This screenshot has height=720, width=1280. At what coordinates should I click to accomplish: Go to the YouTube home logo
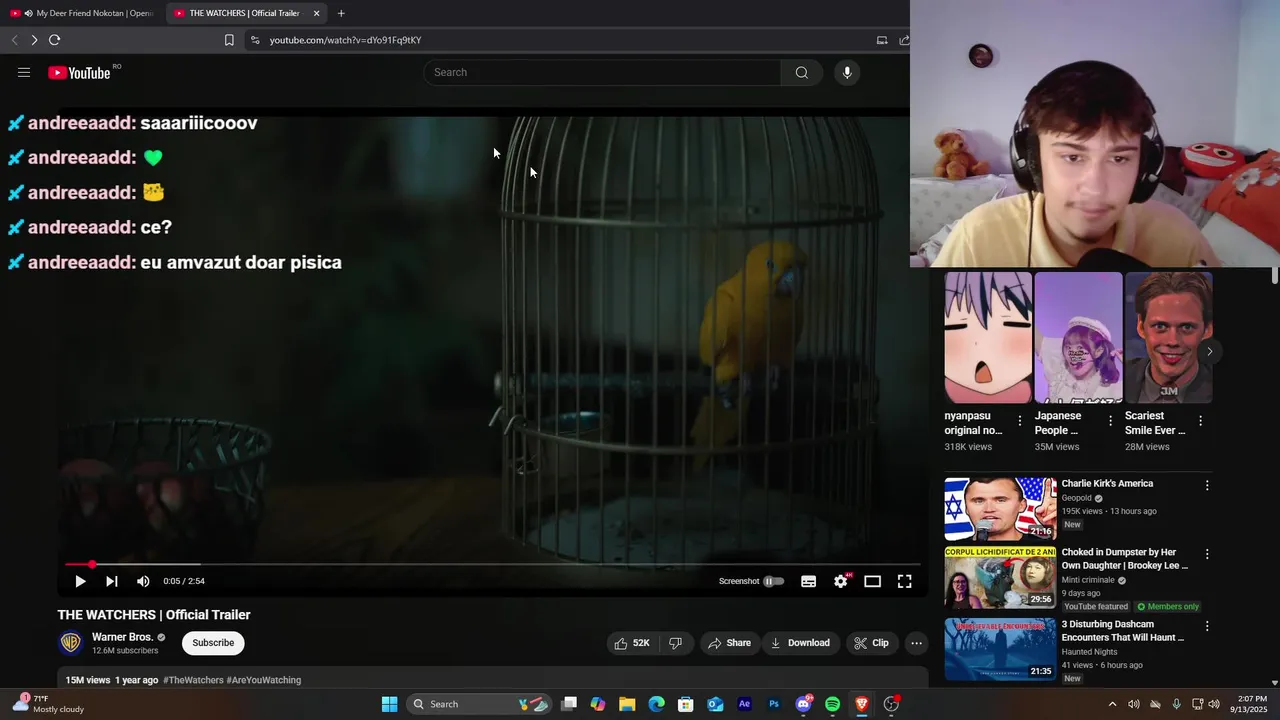79,72
